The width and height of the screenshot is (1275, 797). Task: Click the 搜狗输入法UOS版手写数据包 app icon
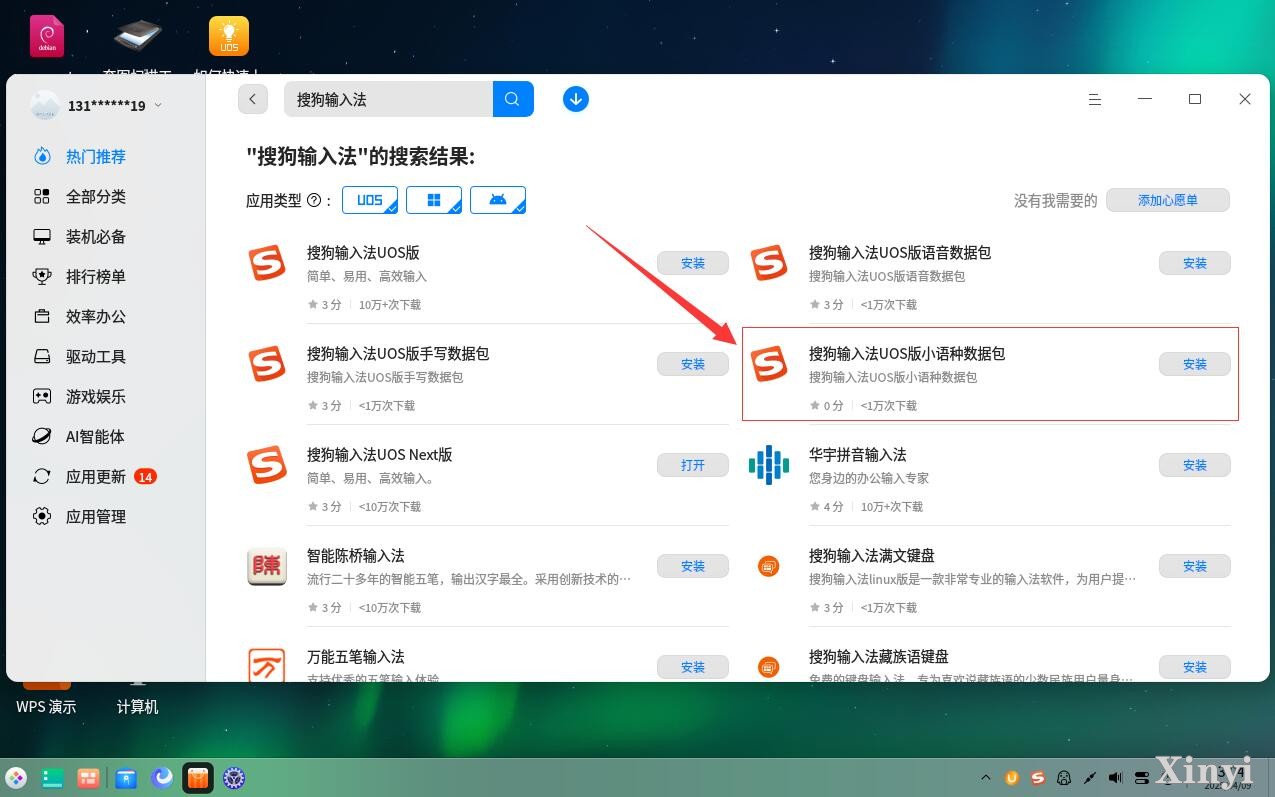(267, 364)
